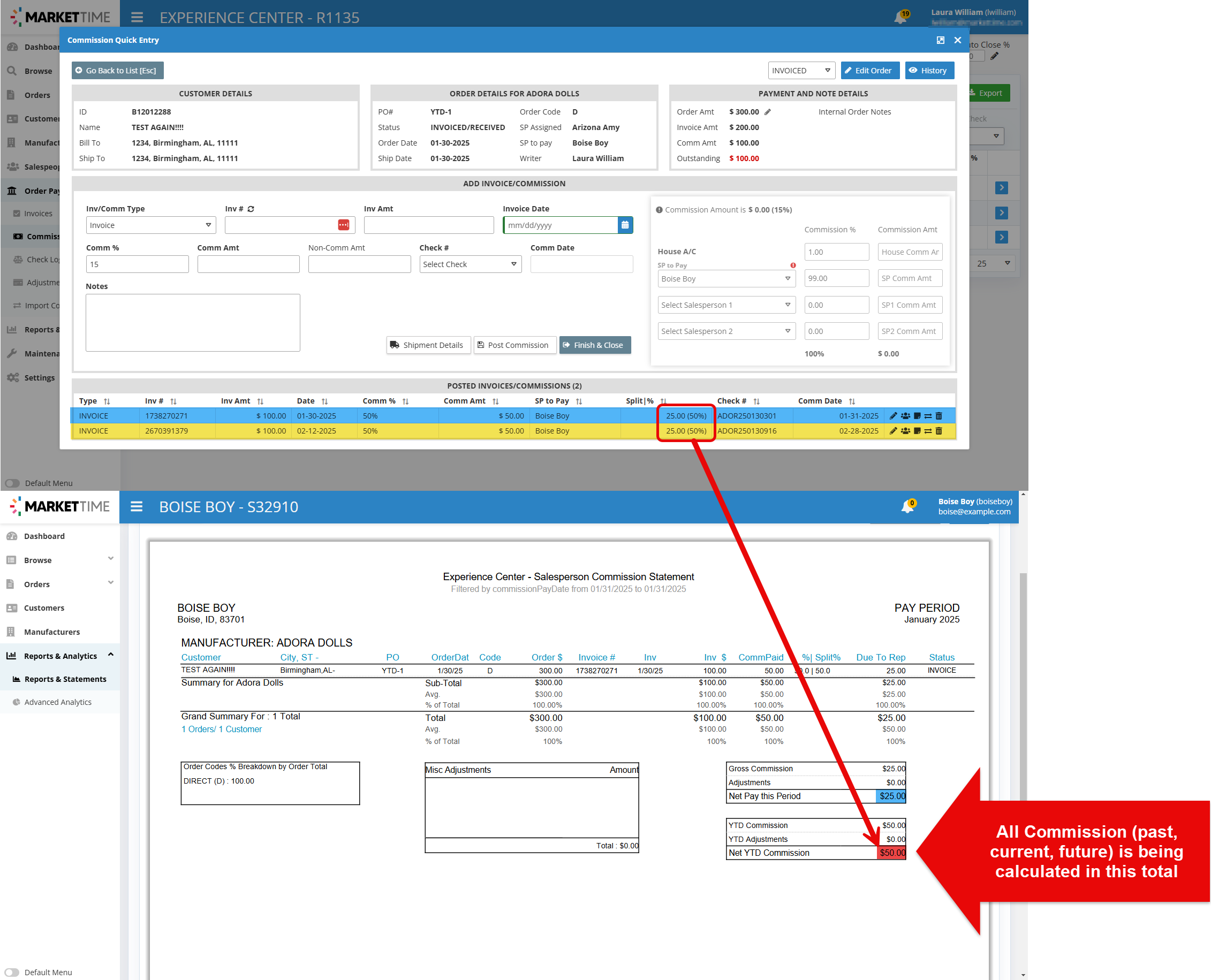Click the green Export button
This screenshot has width=1211, height=980.
tap(990, 93)
